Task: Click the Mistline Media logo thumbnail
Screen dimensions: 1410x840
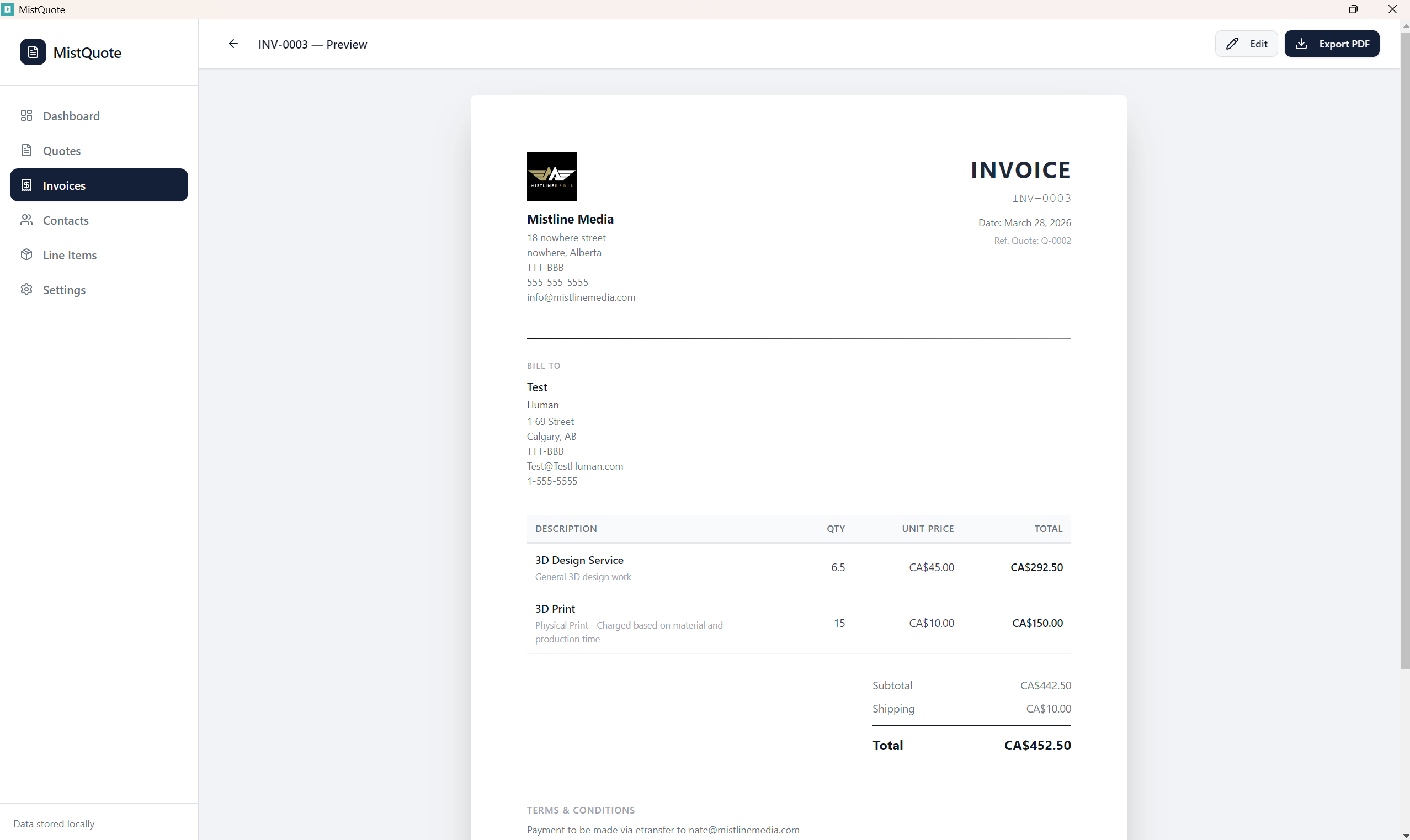Action: (551, 177)
